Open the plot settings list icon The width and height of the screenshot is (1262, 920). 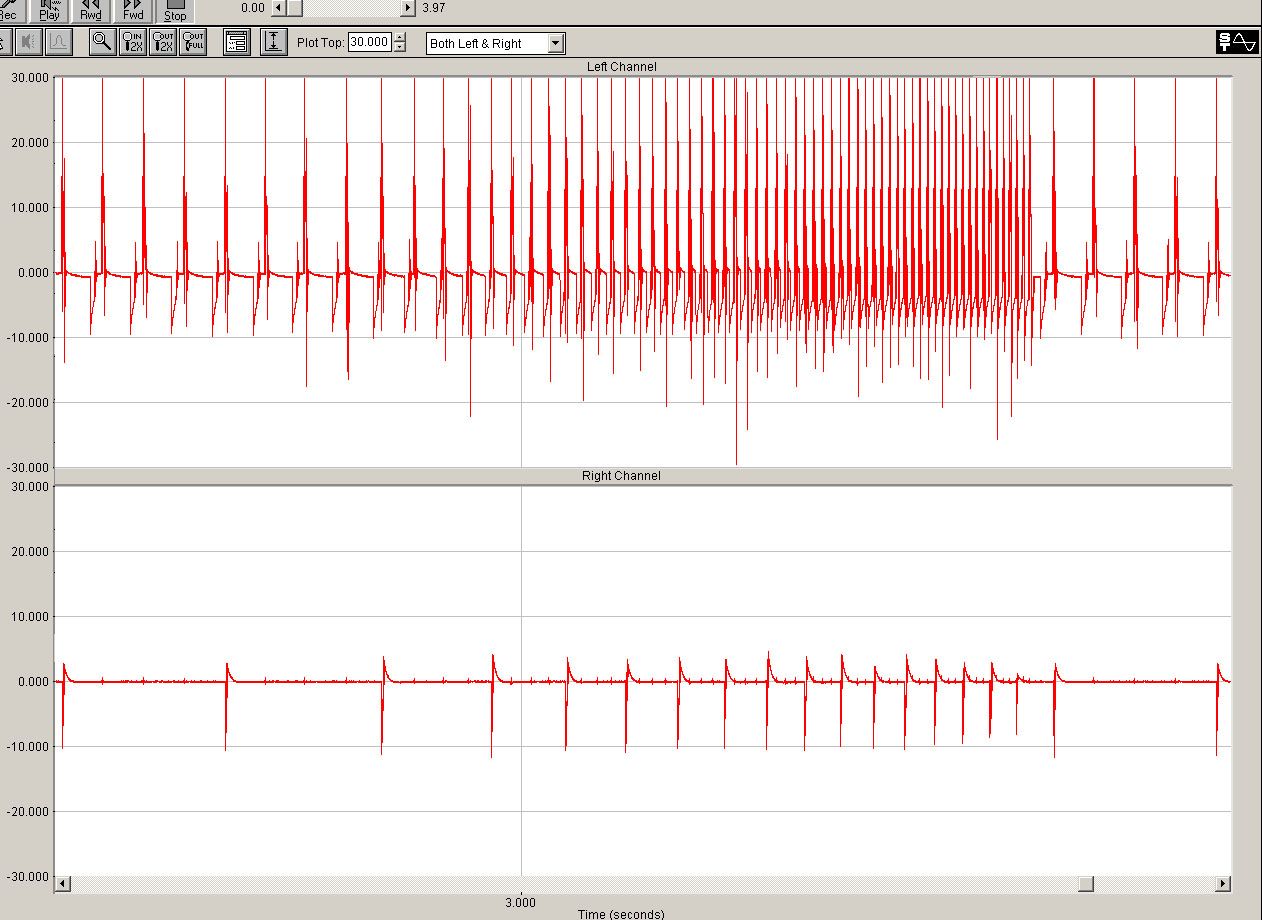pyautogui.click(x=236, y=42)
